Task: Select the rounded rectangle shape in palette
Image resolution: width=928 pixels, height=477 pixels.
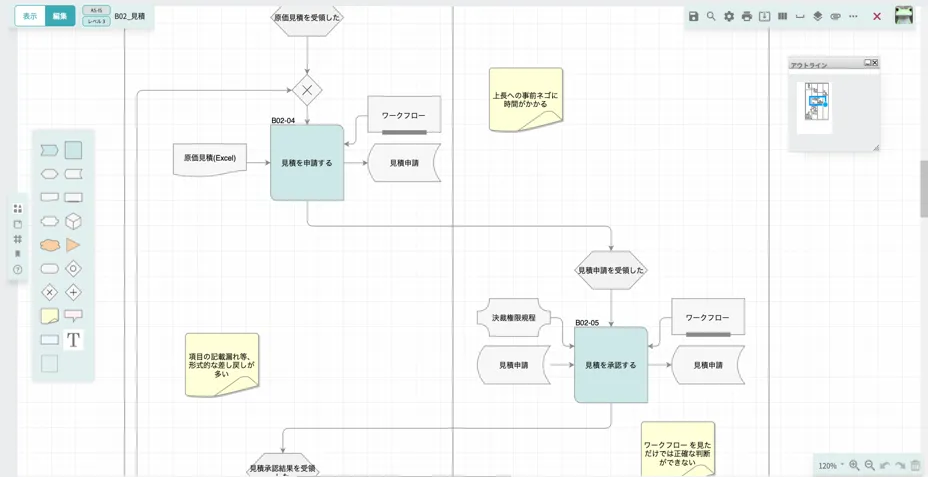Action: click(50, 269)
